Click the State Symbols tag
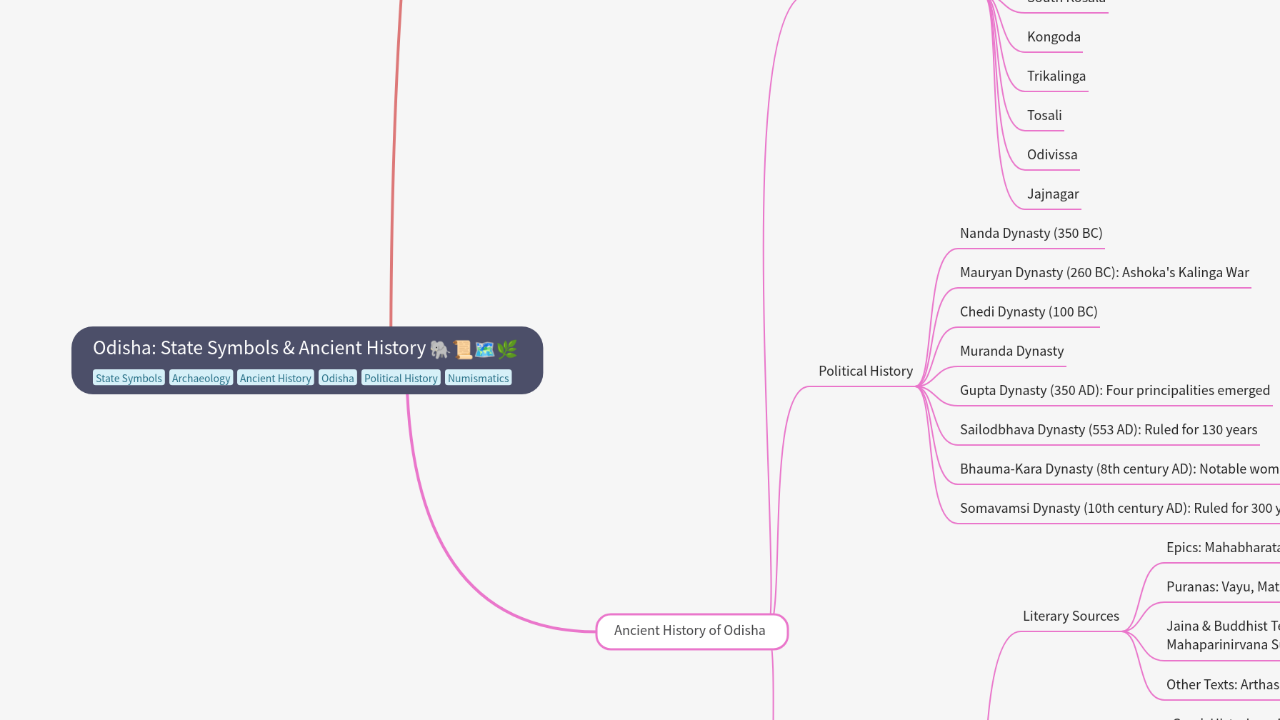The width and height of the screenshot is (1280, 720). point(129,378)
